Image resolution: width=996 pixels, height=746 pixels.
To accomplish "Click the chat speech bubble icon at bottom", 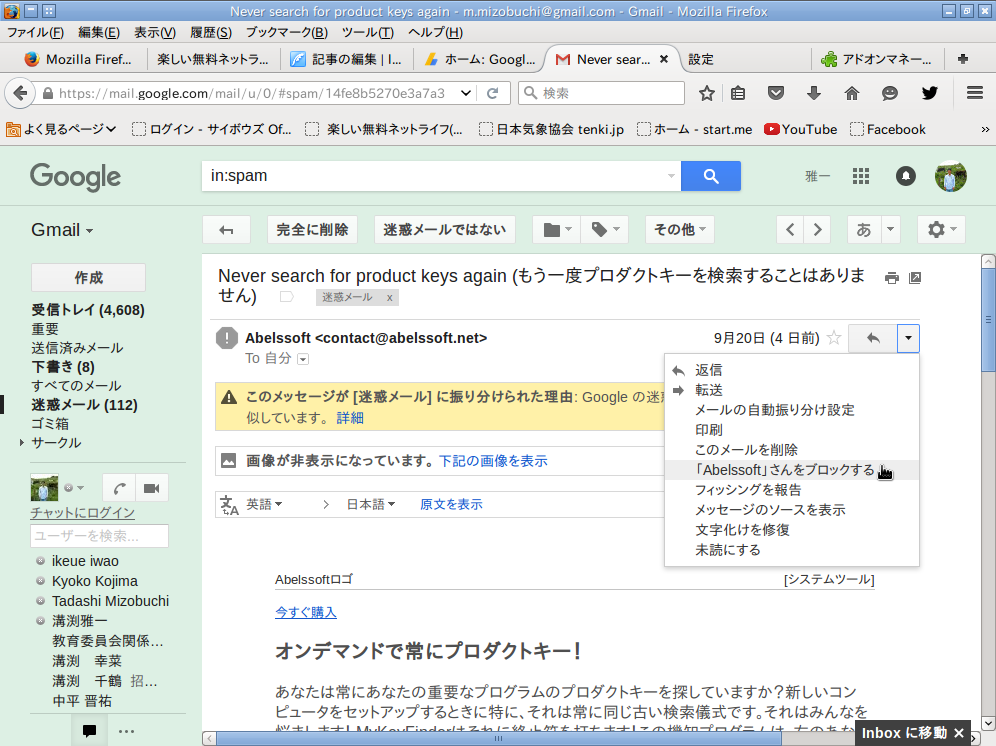I will (90, 731).
